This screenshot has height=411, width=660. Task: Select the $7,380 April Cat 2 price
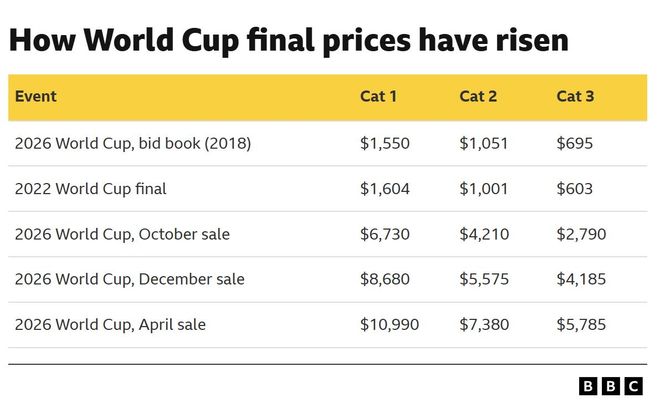click(484, 324)
